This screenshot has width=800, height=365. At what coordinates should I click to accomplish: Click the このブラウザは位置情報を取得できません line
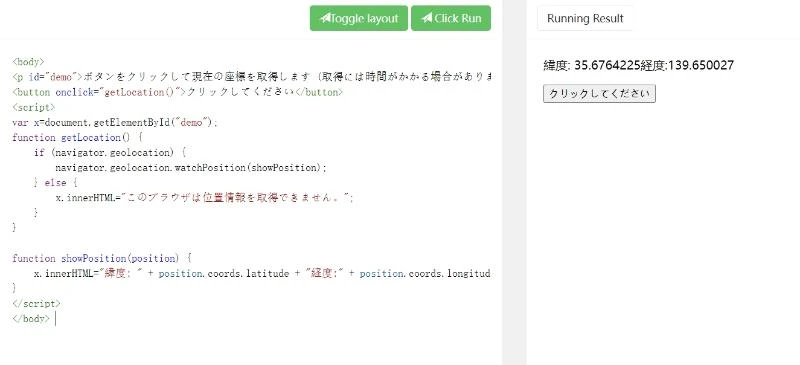point(205,198)
